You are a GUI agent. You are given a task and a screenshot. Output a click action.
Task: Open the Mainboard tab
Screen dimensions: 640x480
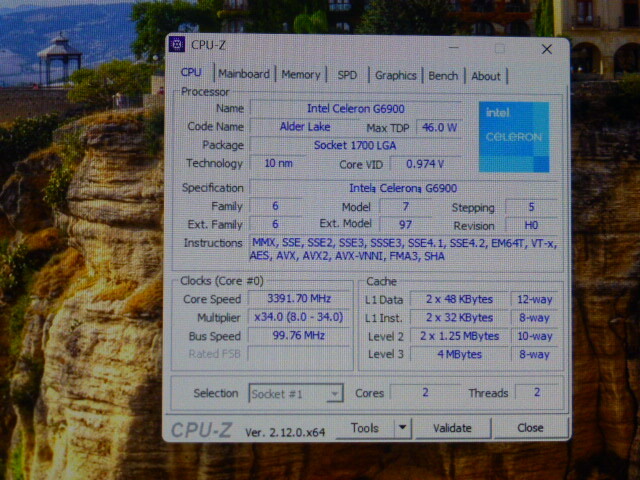244,74
